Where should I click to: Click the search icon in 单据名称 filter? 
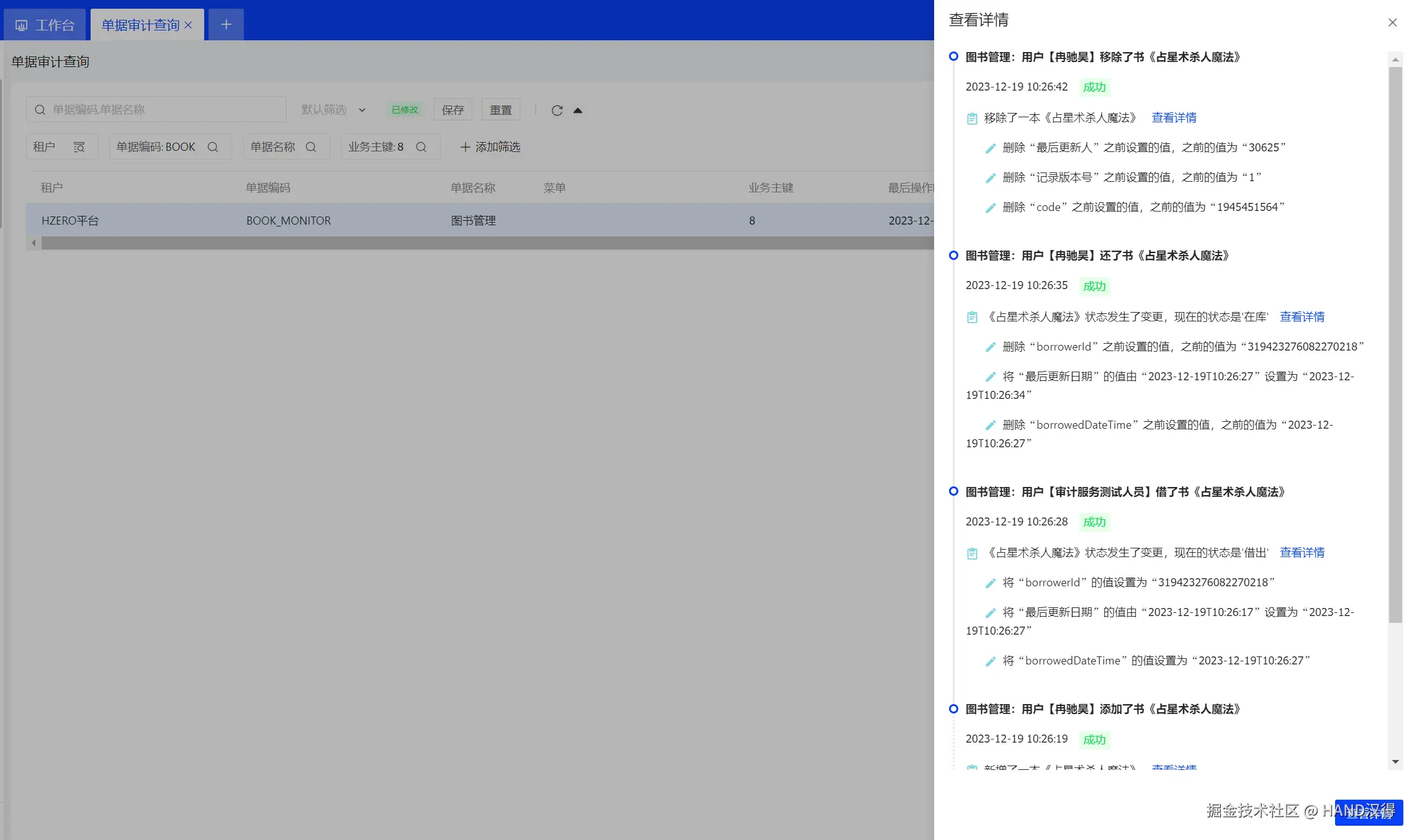coord(311,147)
